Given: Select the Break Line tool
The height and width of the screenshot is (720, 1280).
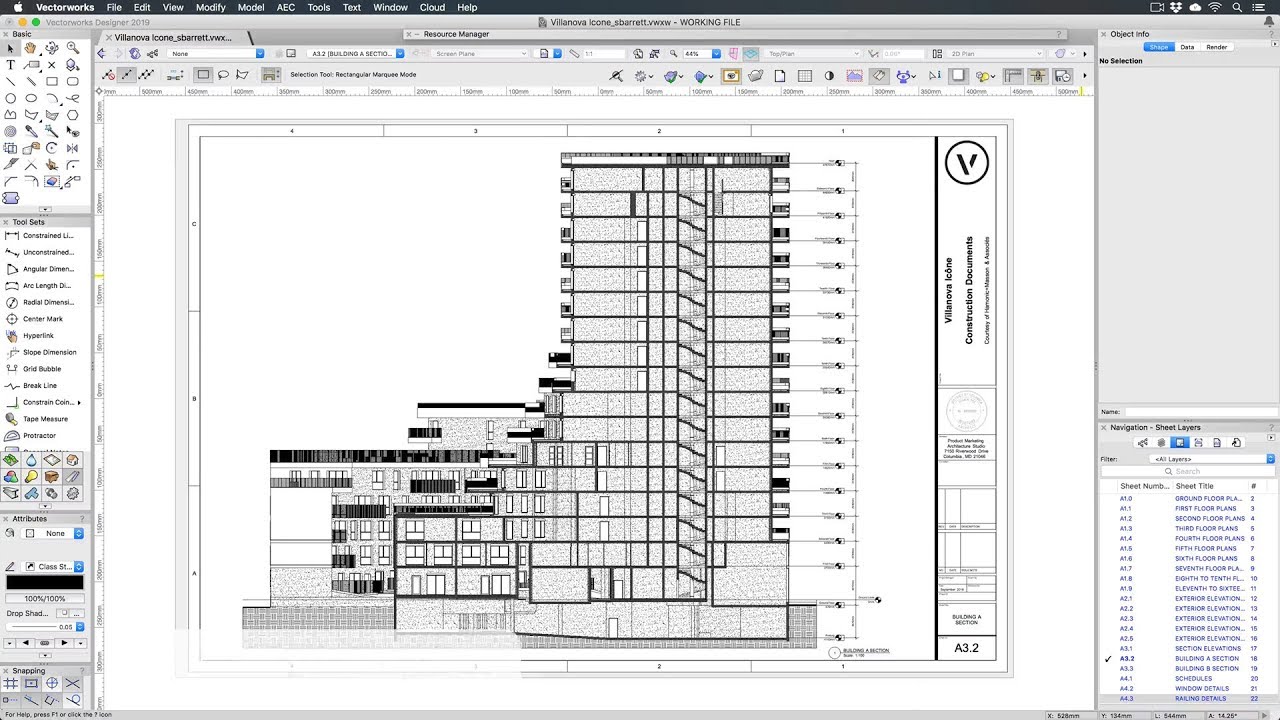Looking at the screenshot, I should tap(39, 386).
